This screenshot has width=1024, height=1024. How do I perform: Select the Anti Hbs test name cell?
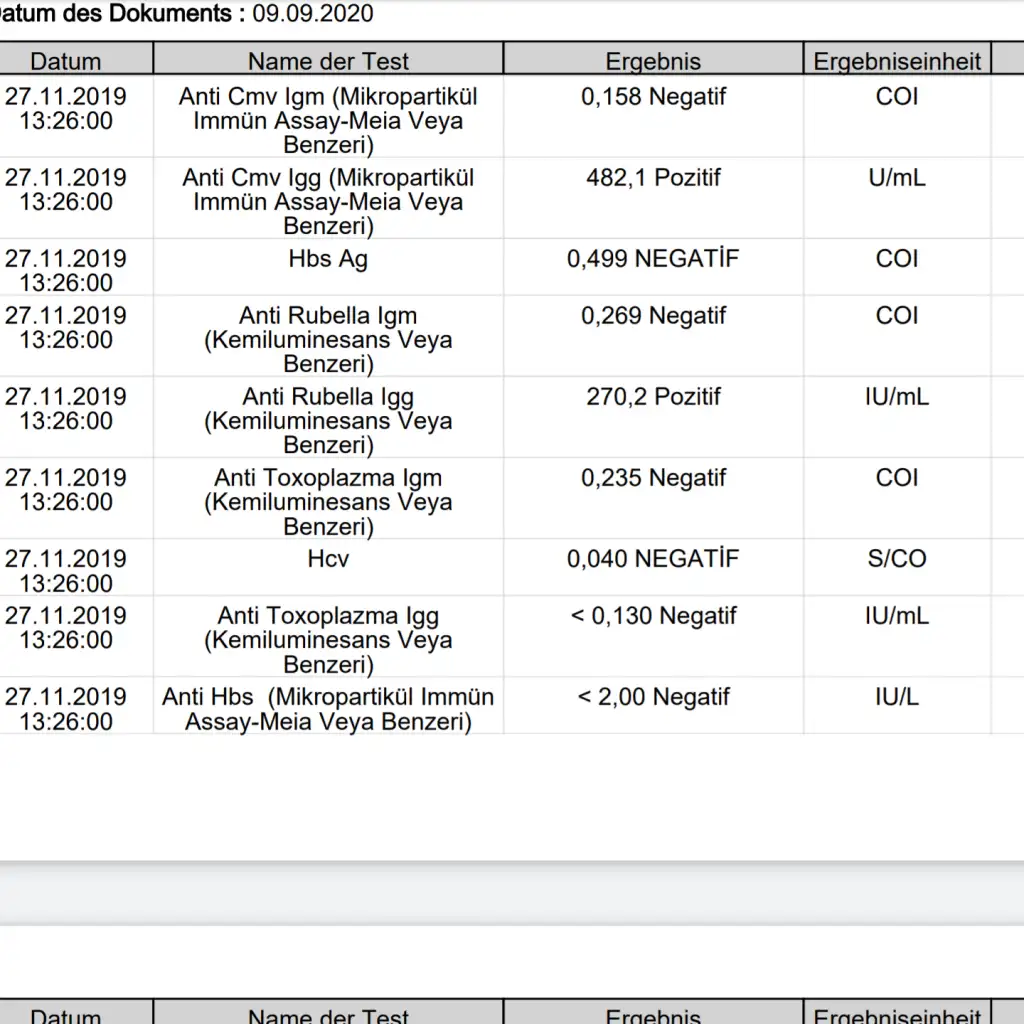tap(328, 709)
